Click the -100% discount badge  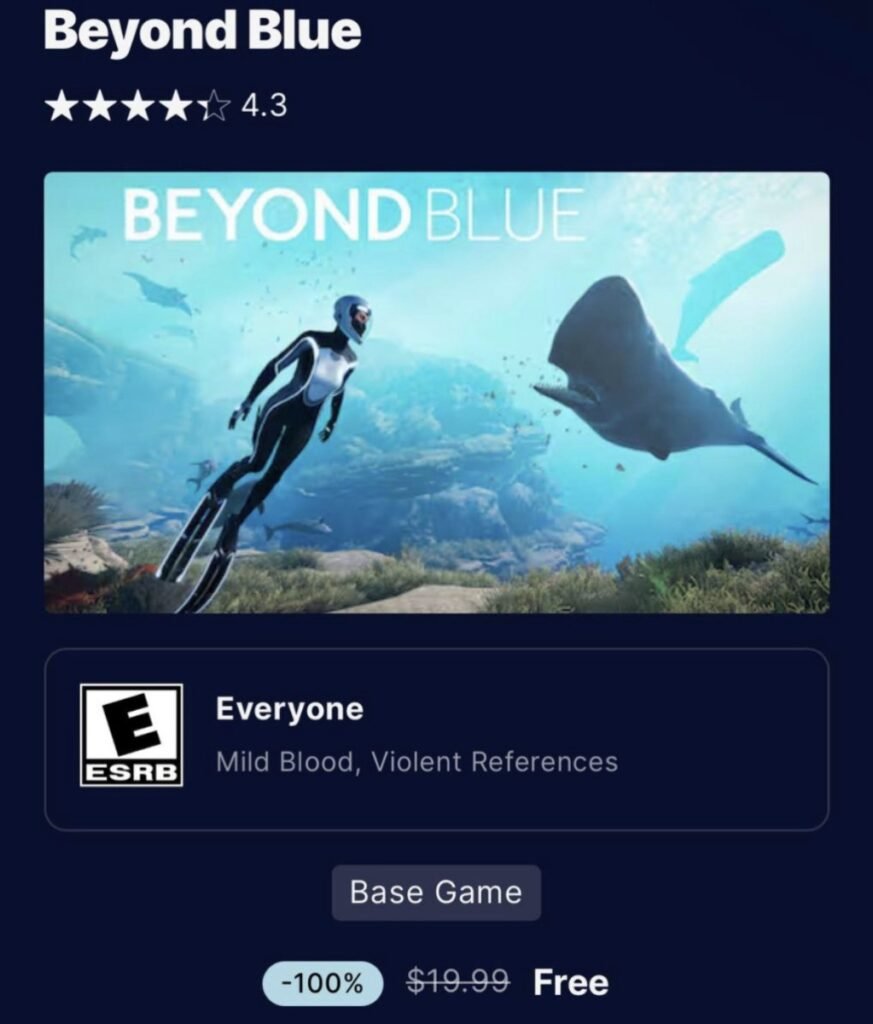click(323, 983)
